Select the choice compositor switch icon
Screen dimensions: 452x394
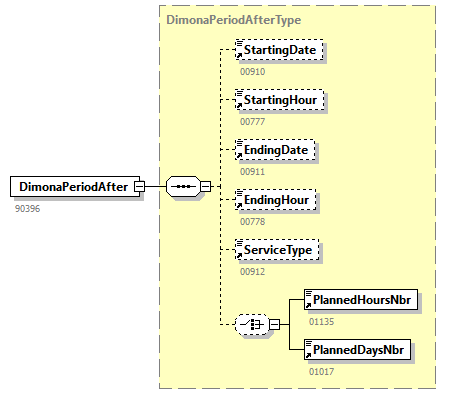[x=252, y=324]
